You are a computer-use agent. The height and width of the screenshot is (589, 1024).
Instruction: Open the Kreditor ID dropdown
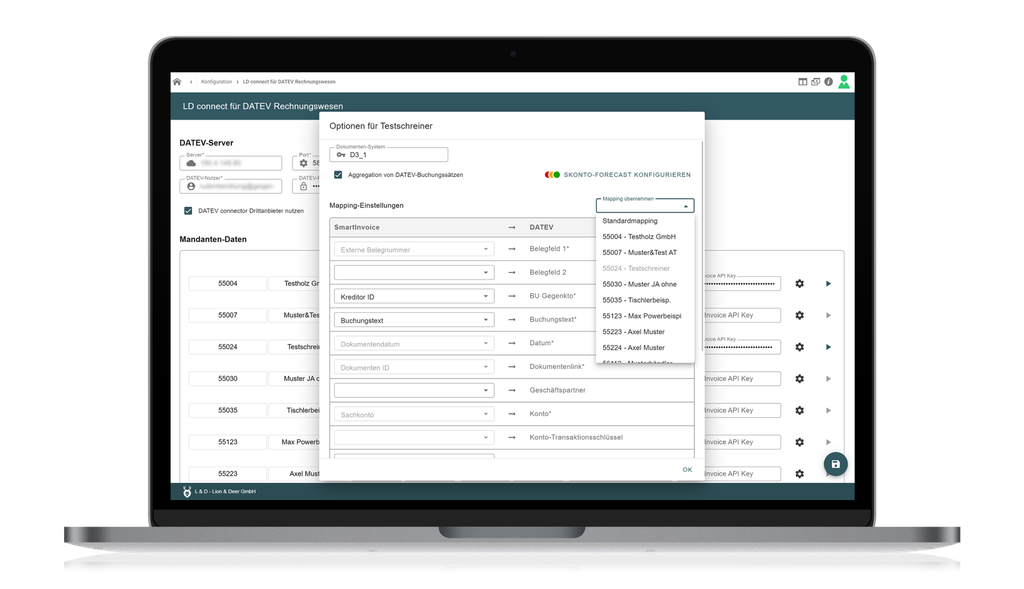click(414, 296)
